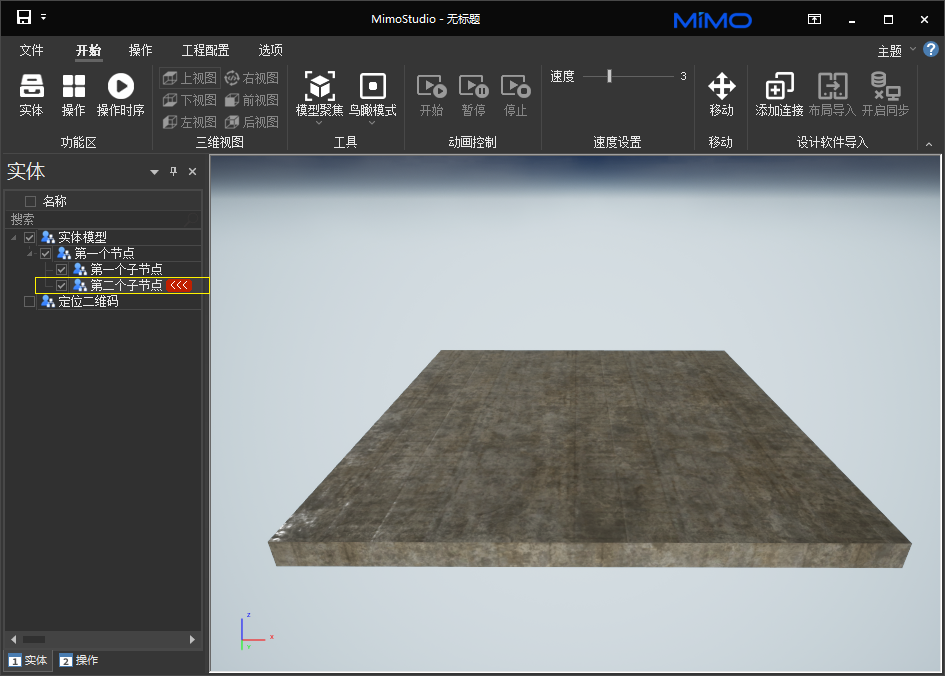Select the 鸟瞰模式 view icon
This screenshot has height=676, width=945.
372,87
